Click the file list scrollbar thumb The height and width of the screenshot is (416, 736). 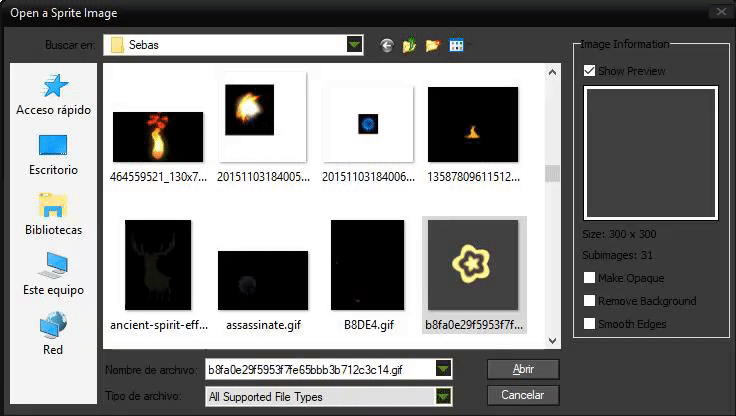tap(552, 173)
